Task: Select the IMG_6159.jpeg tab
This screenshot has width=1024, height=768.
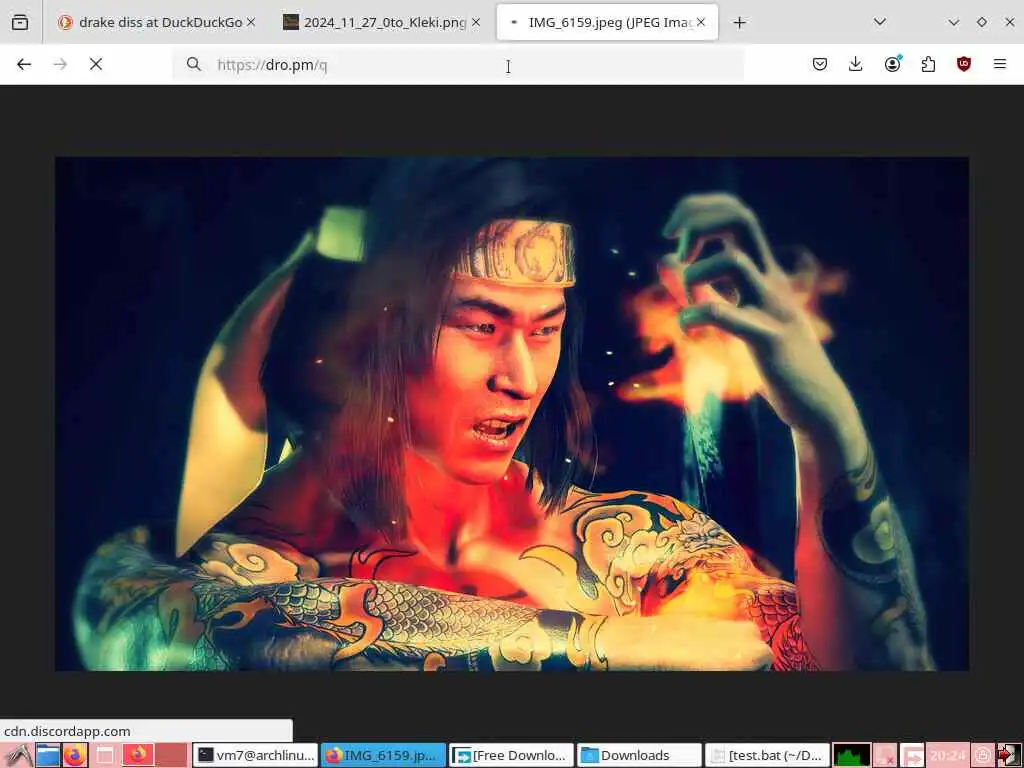Action: click(607, 22)
